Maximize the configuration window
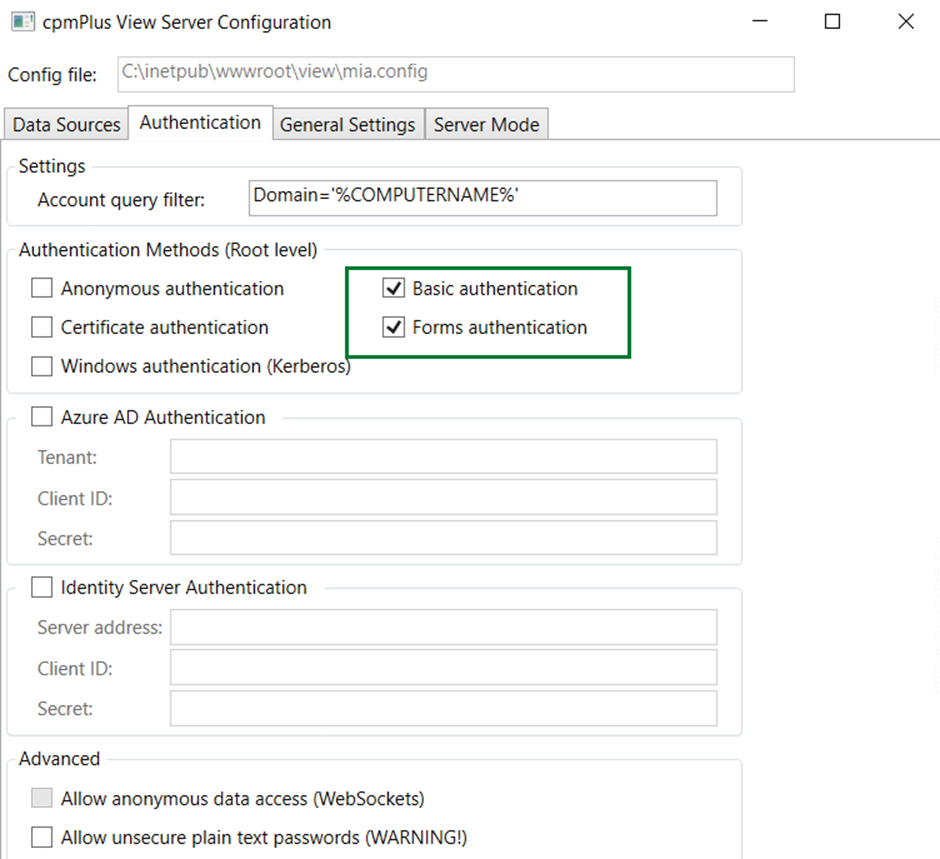This screenshot has width=940, height=859. [x=832, y=22]
